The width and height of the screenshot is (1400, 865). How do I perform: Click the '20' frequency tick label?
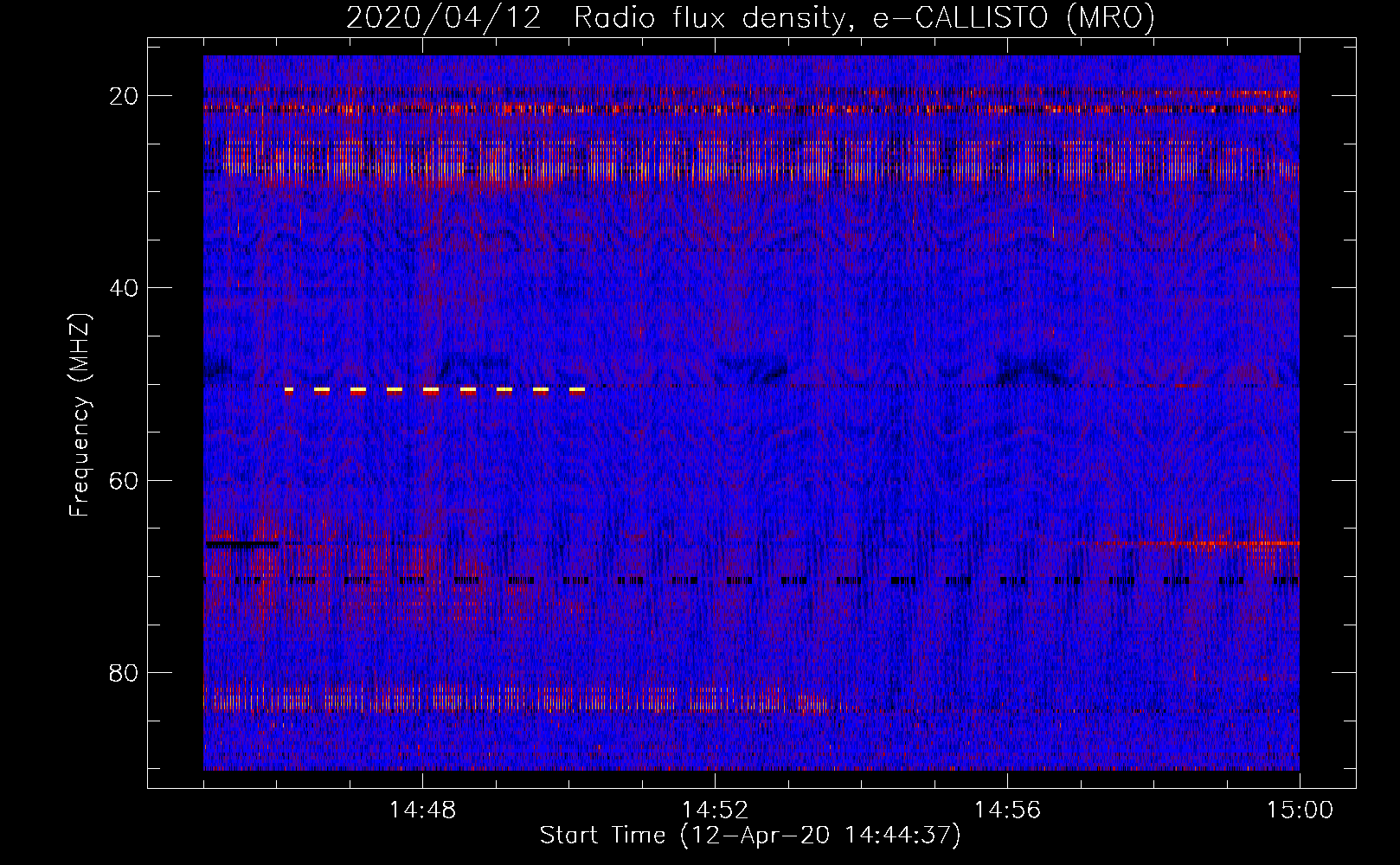point(124,96)
